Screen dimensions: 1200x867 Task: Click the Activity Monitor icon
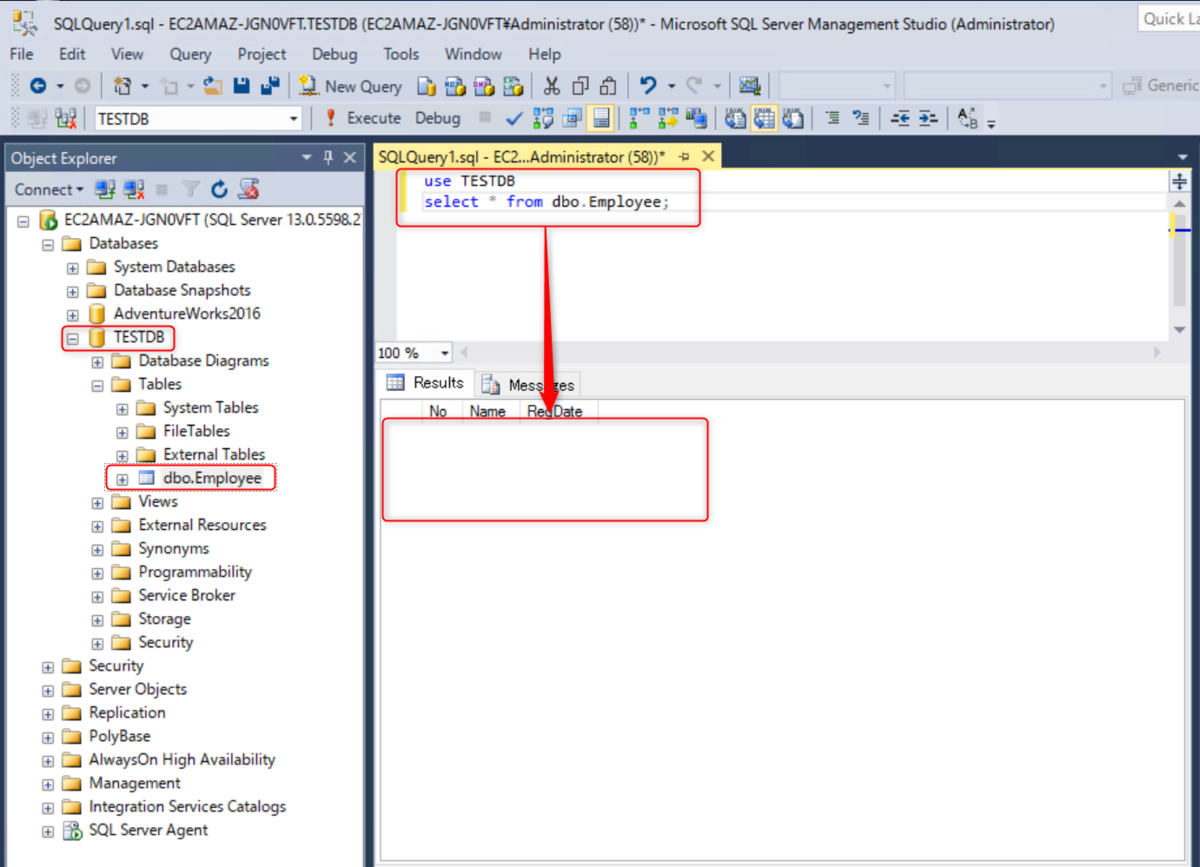749,87
